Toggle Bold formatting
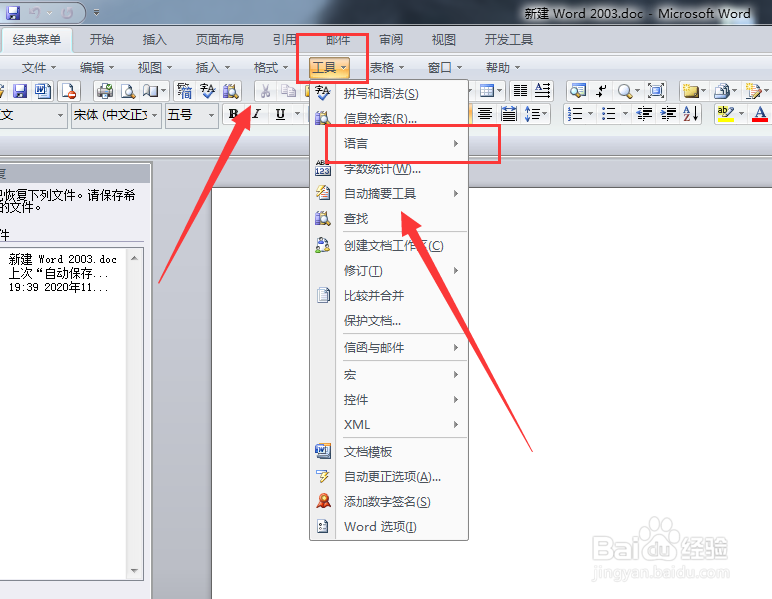 (233, 114)
